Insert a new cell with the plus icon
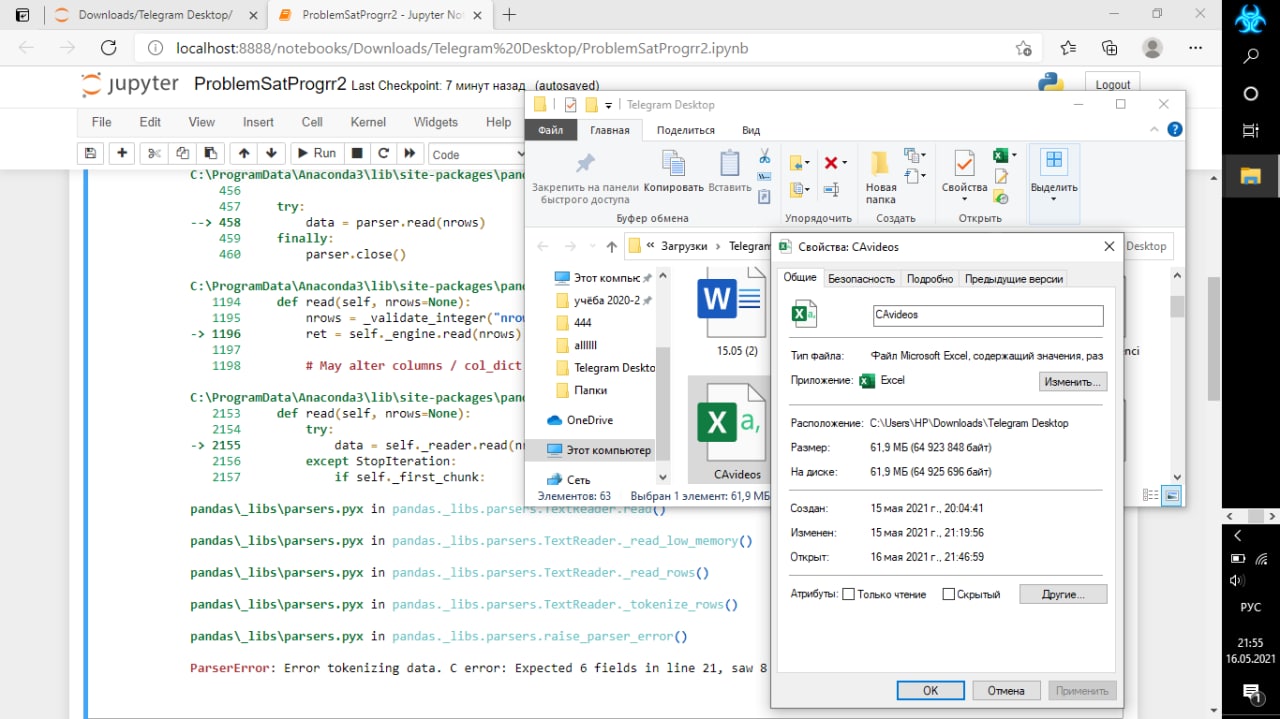The image size is (1280, 719). point(122,153)
